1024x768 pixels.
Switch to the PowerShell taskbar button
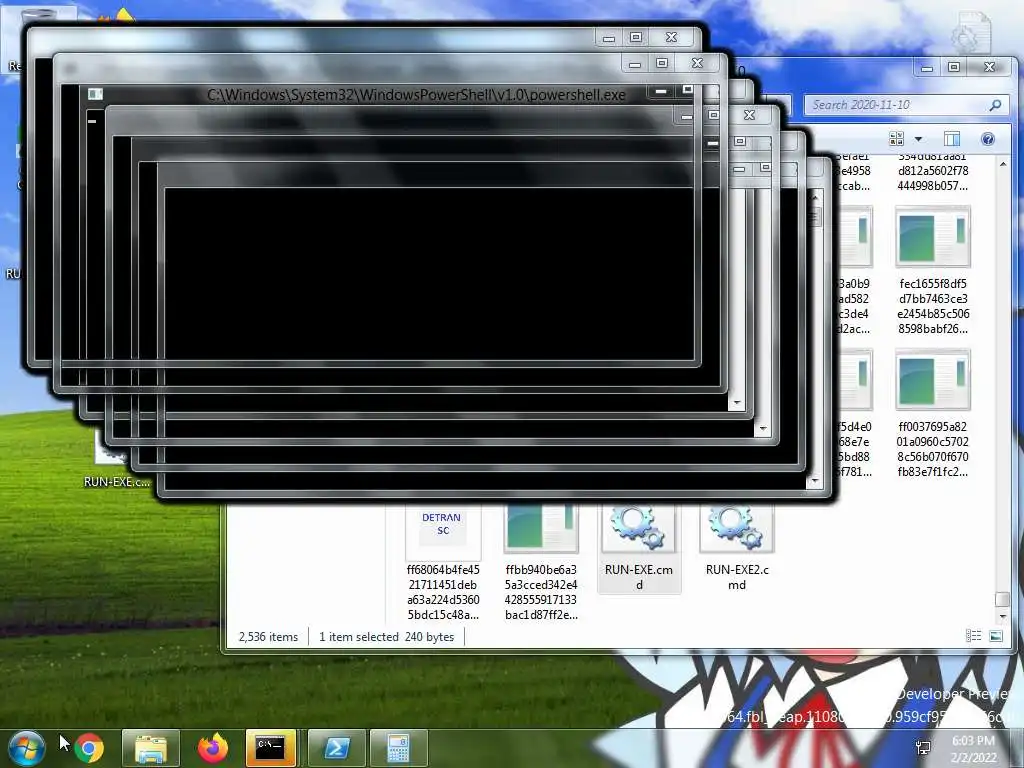click(336, 748)
